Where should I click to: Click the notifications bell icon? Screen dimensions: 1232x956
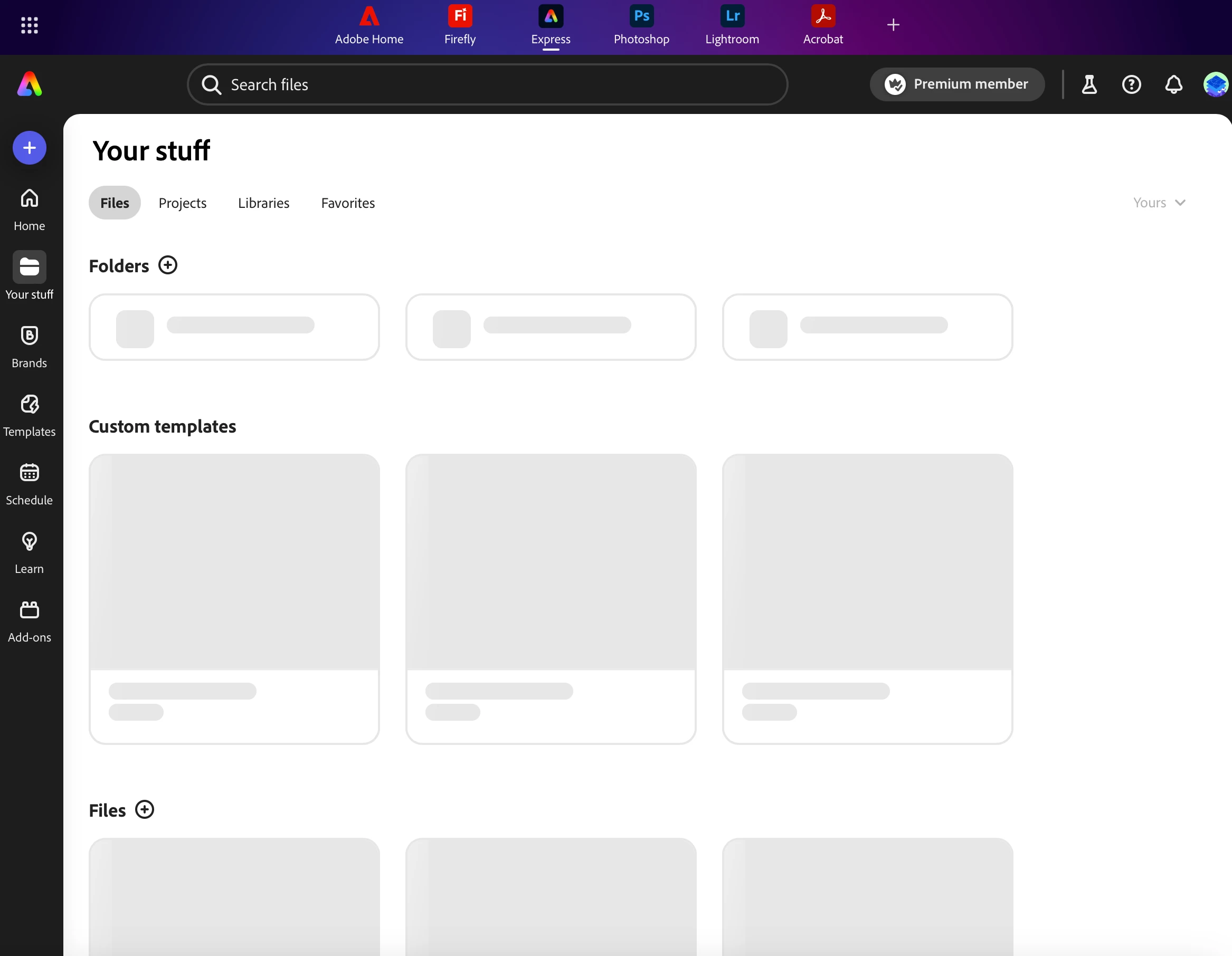click(x=1173, y=84)
